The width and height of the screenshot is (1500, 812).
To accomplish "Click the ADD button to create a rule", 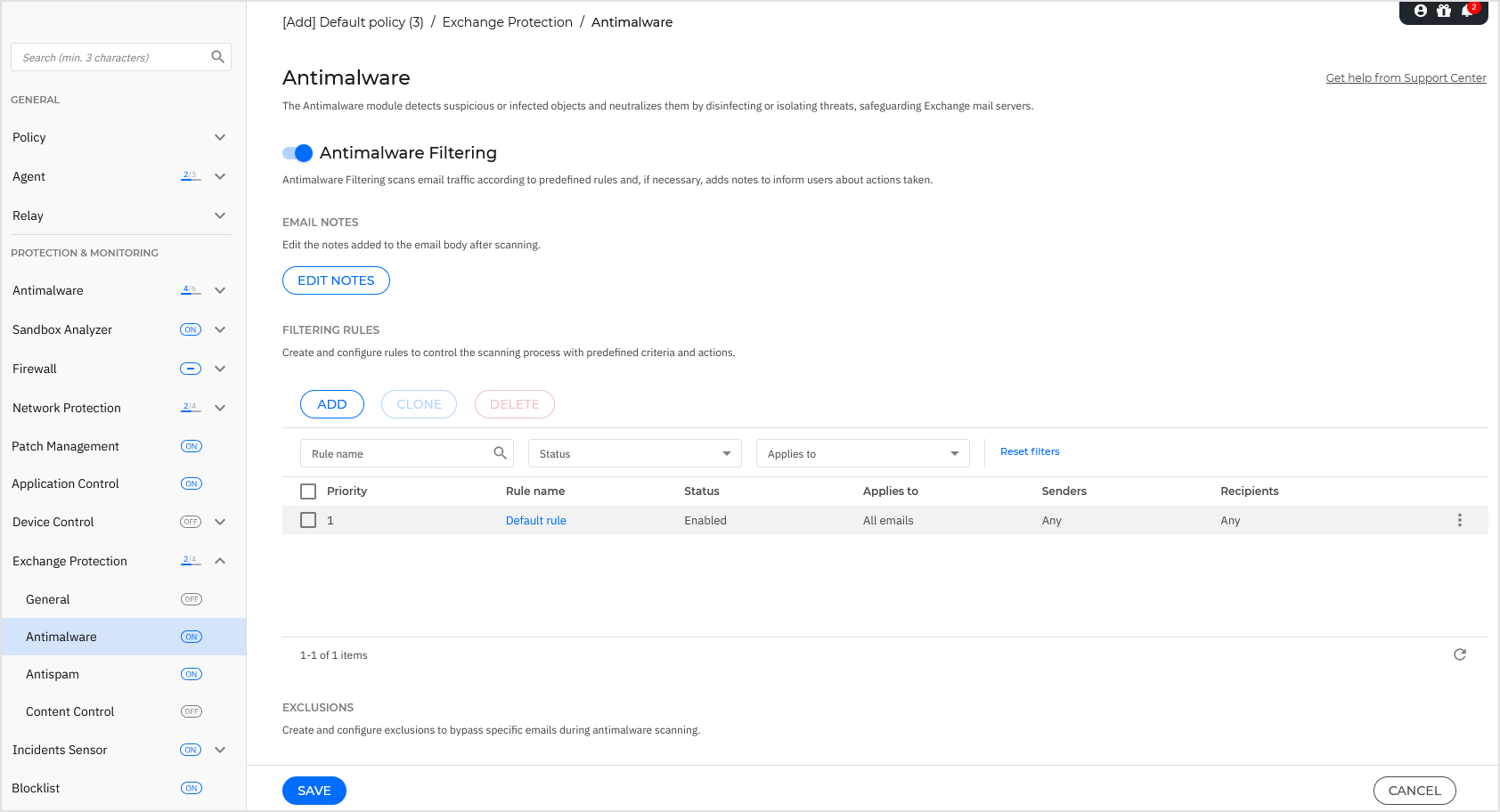I will (x=331, y=403).
